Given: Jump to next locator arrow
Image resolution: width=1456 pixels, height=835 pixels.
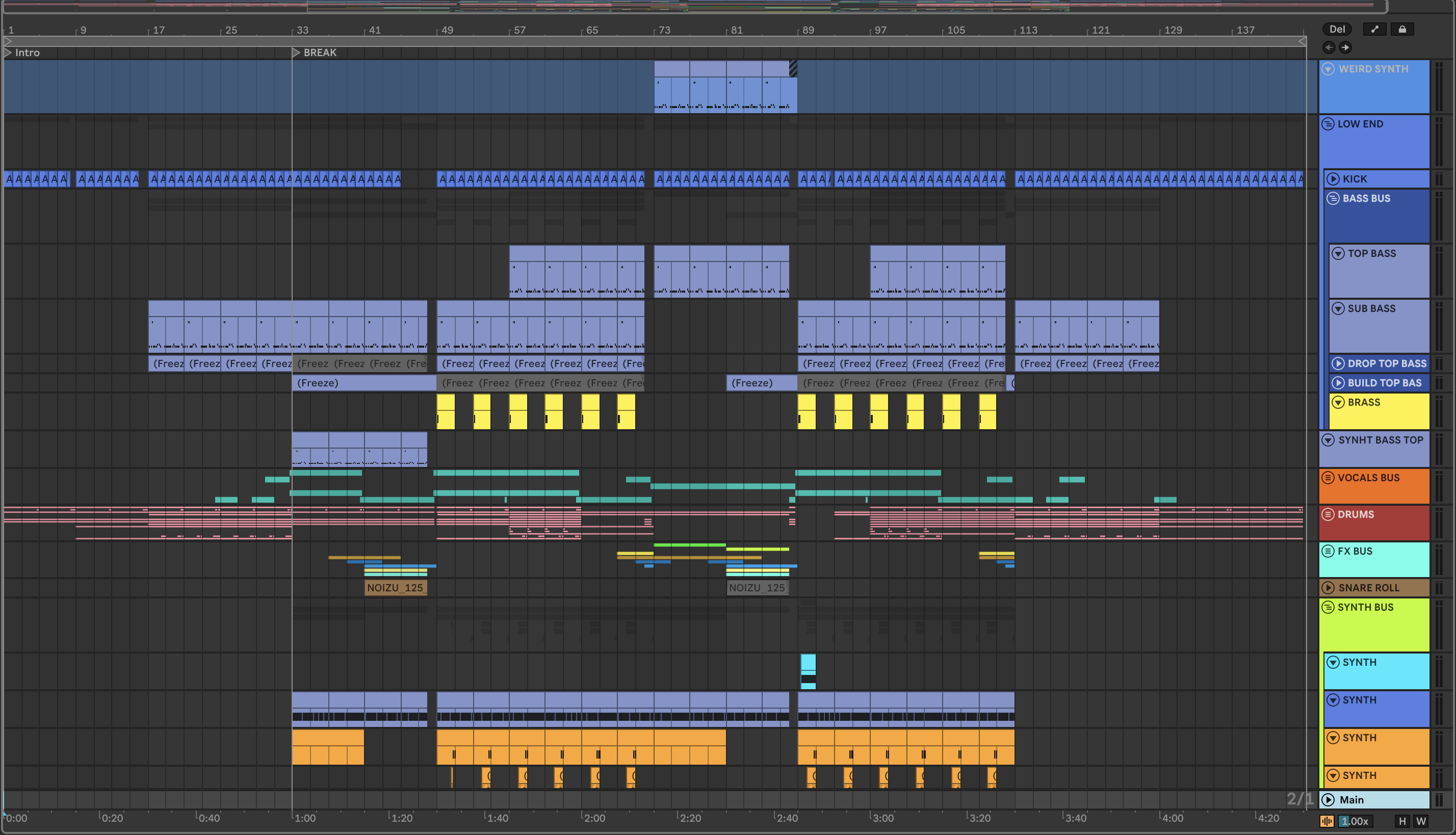Looking at the screenshot, I should [1345, 47].
